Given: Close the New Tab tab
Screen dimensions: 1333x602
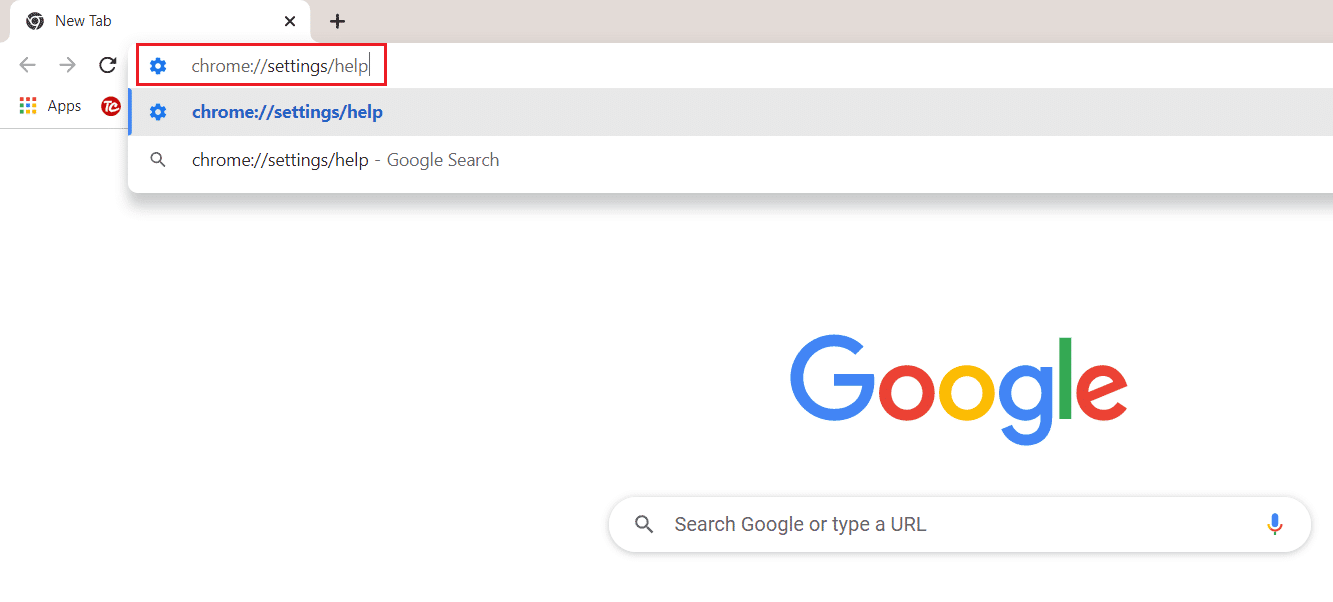Looking at the screenshot, I should (x=290, y=20).
